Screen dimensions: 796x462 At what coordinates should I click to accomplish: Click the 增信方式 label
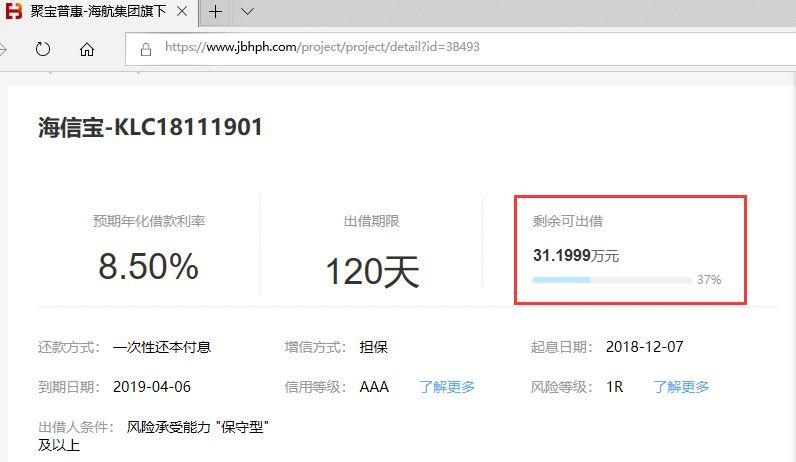pos(315,347)
